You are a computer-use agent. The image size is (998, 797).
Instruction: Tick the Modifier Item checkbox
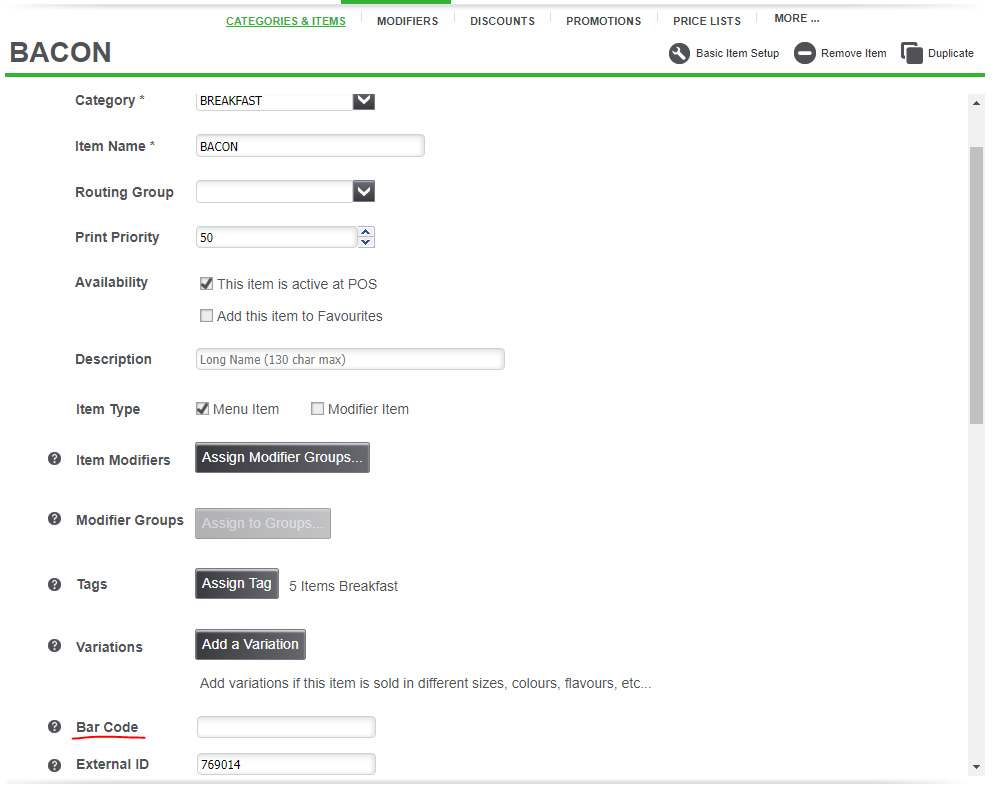point(318,409)
